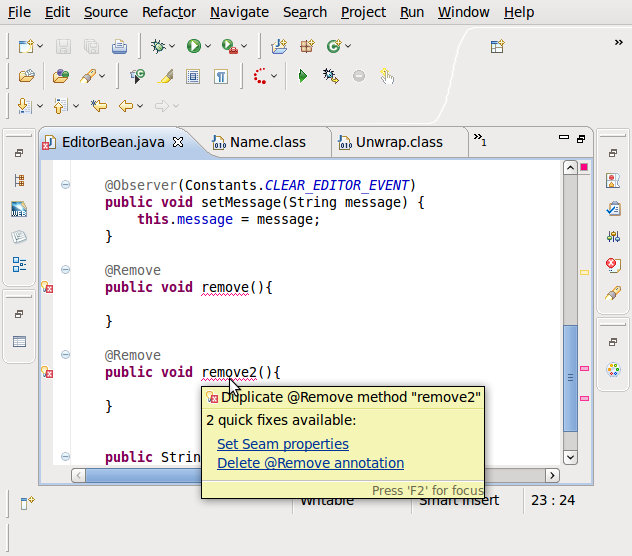Screen dimensions: 632x556
Task: Collapse the remove2 method fold marker
Action: [65, 354]
